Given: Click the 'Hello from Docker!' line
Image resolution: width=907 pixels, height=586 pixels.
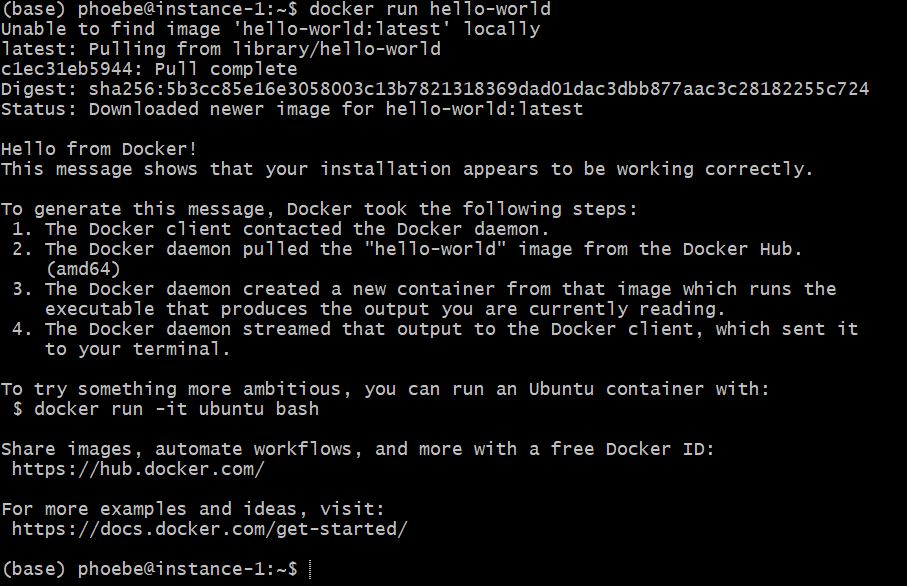Looking at the screenshot, I should 99,149.
